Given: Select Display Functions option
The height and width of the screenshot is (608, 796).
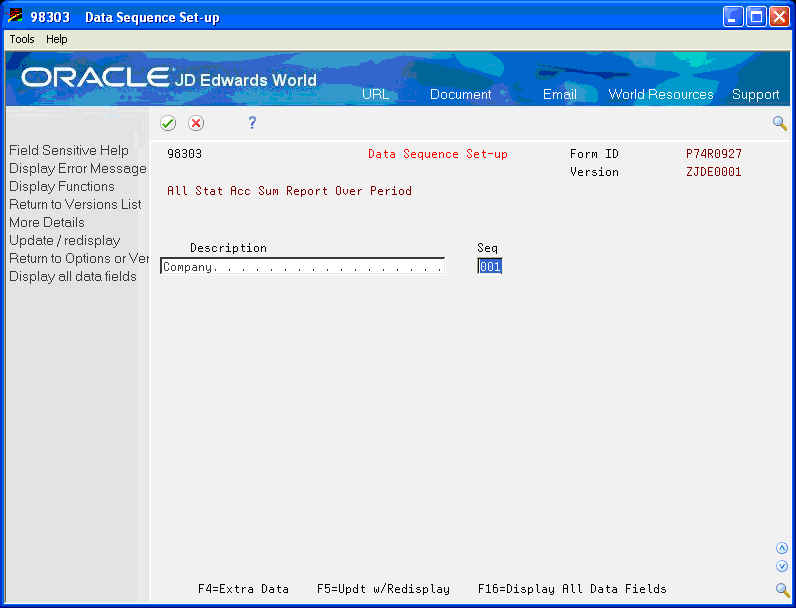Looking at the screenshot, I should [62, 186].
